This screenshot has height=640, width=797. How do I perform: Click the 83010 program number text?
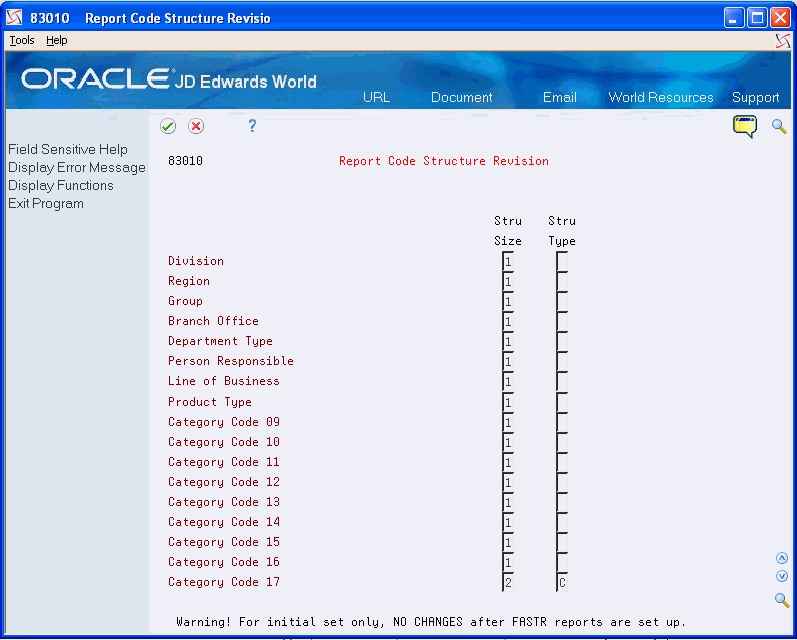coord(185,161)
